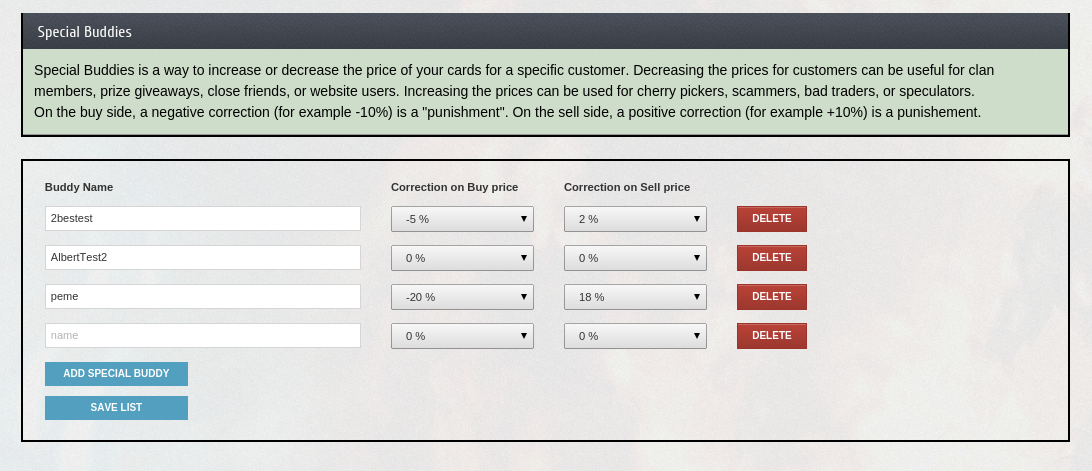Open Buy price dropdown for 2bestest
This screenshot has height=471, width=1092.
click(x=462, y=219)
